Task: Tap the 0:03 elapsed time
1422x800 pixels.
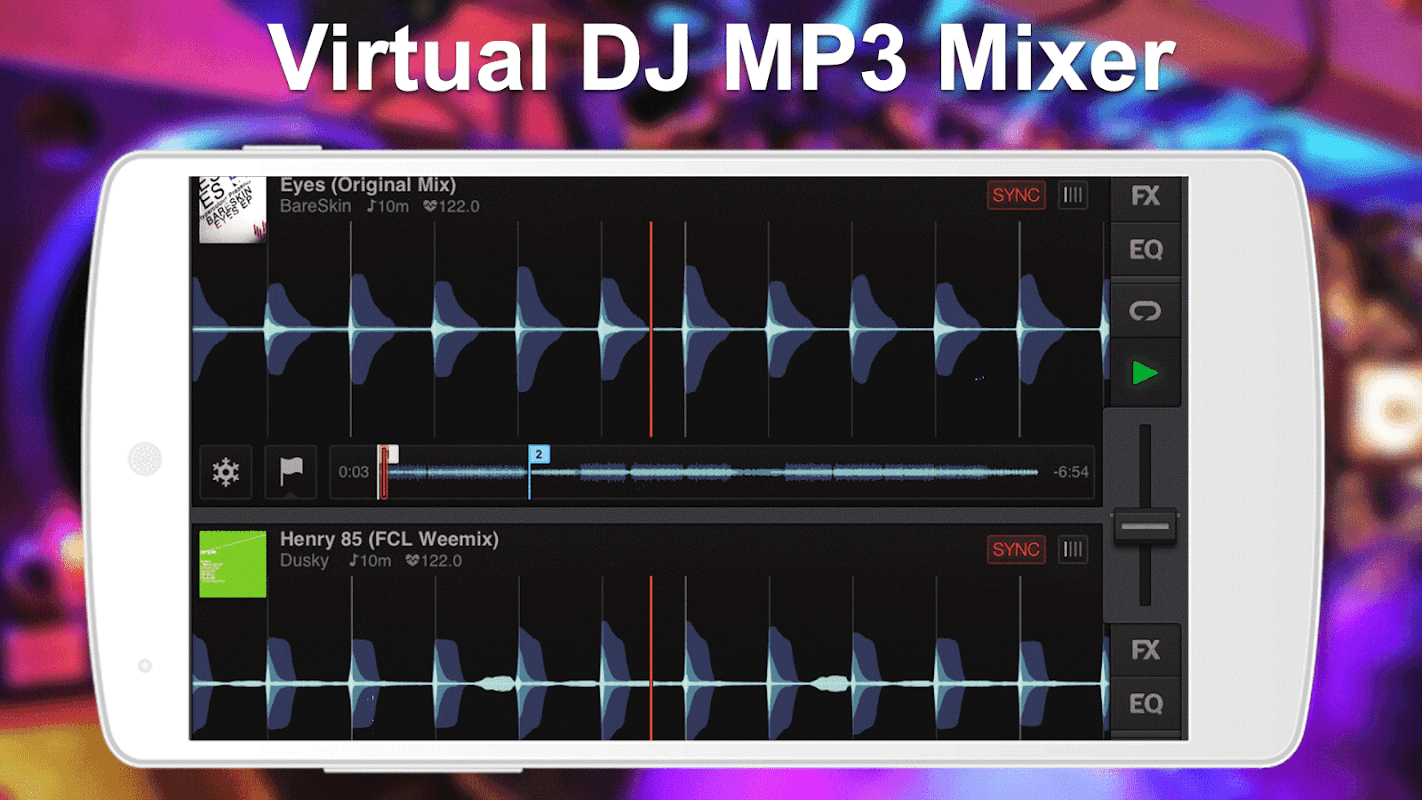Action: (x=353, y=472)
